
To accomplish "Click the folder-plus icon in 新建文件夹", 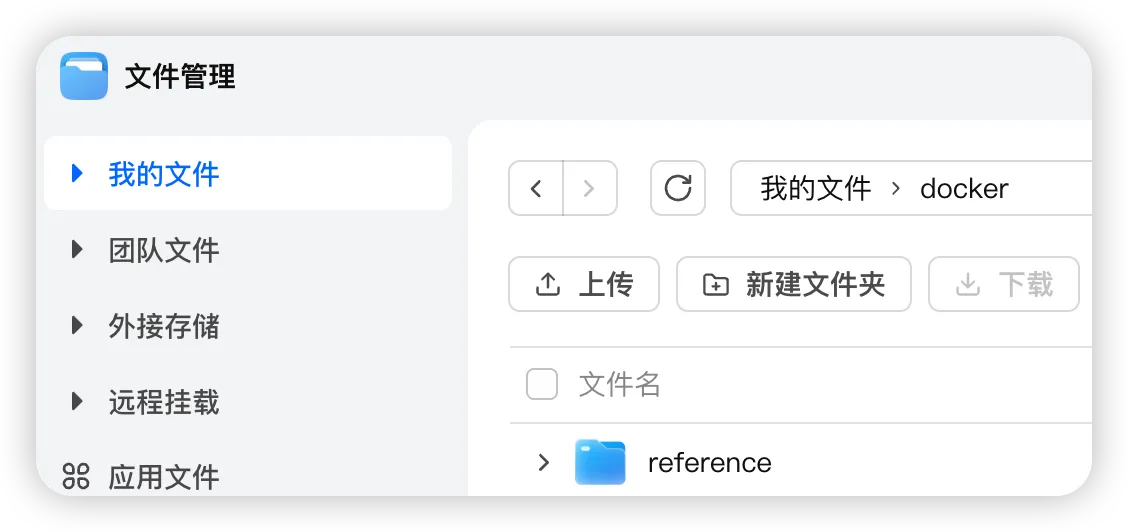I will 716,285.
